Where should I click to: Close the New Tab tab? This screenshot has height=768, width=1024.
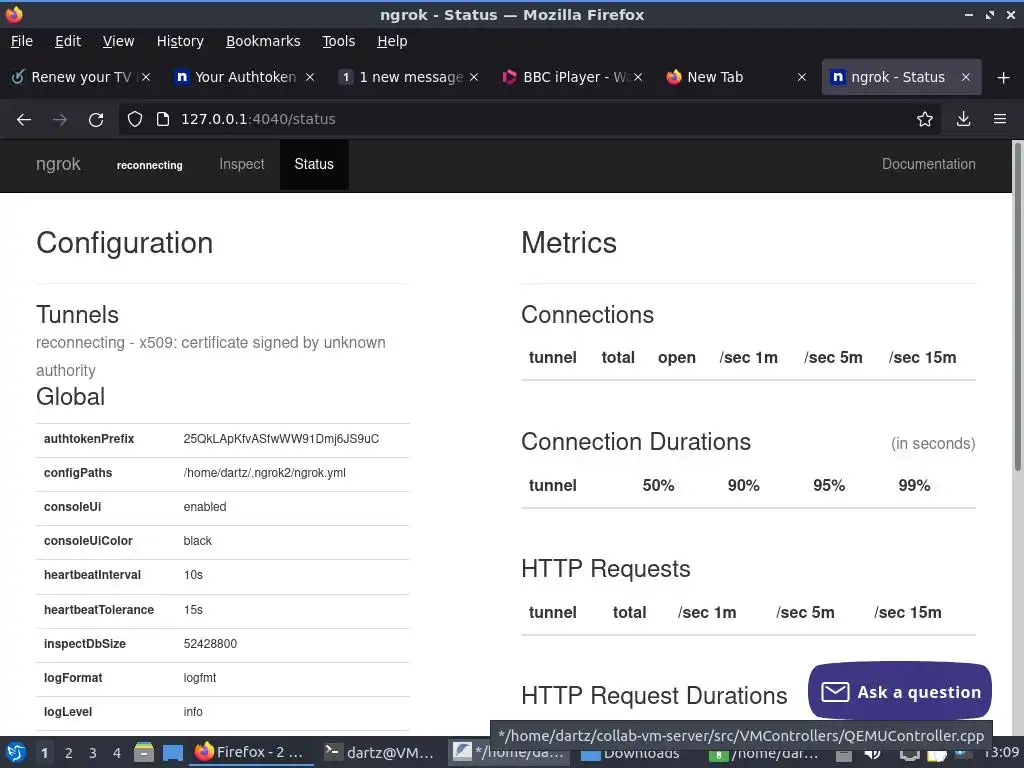(802, 77)
